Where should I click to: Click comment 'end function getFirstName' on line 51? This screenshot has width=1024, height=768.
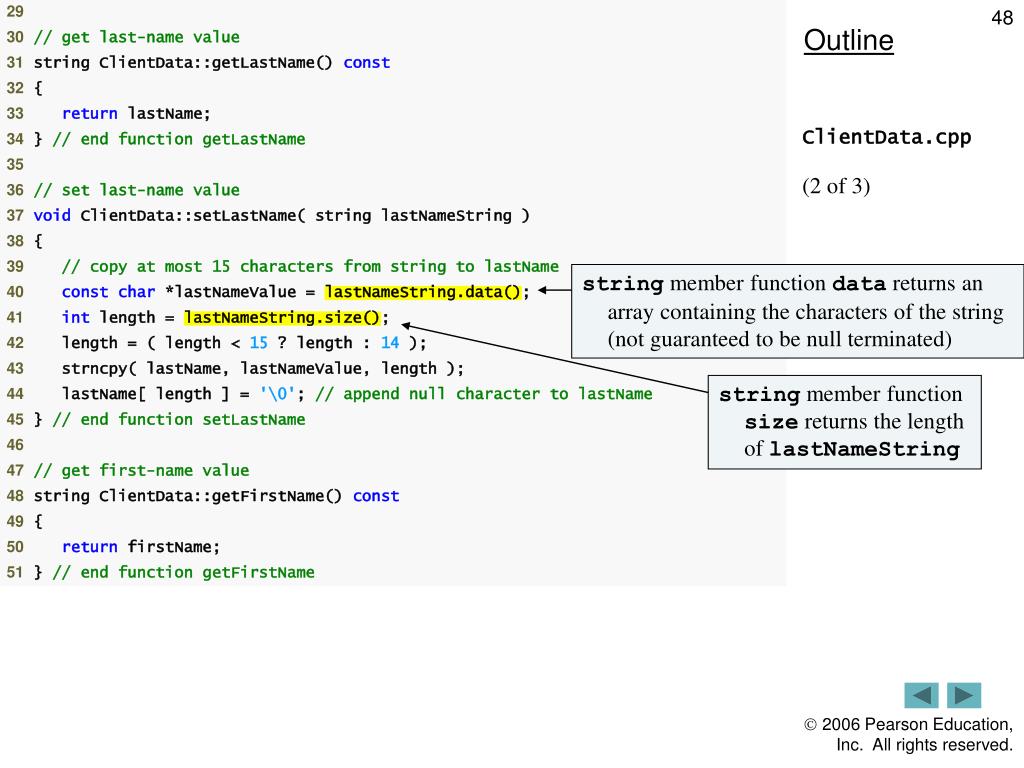183,572
